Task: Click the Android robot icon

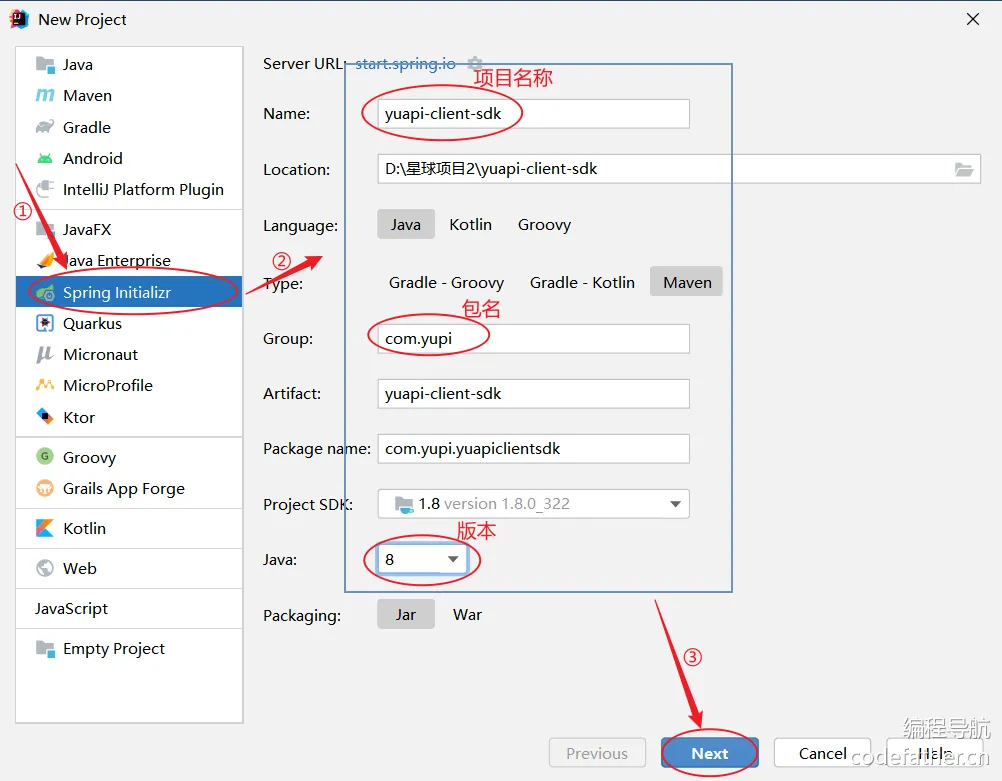Action: coord(45,158)
